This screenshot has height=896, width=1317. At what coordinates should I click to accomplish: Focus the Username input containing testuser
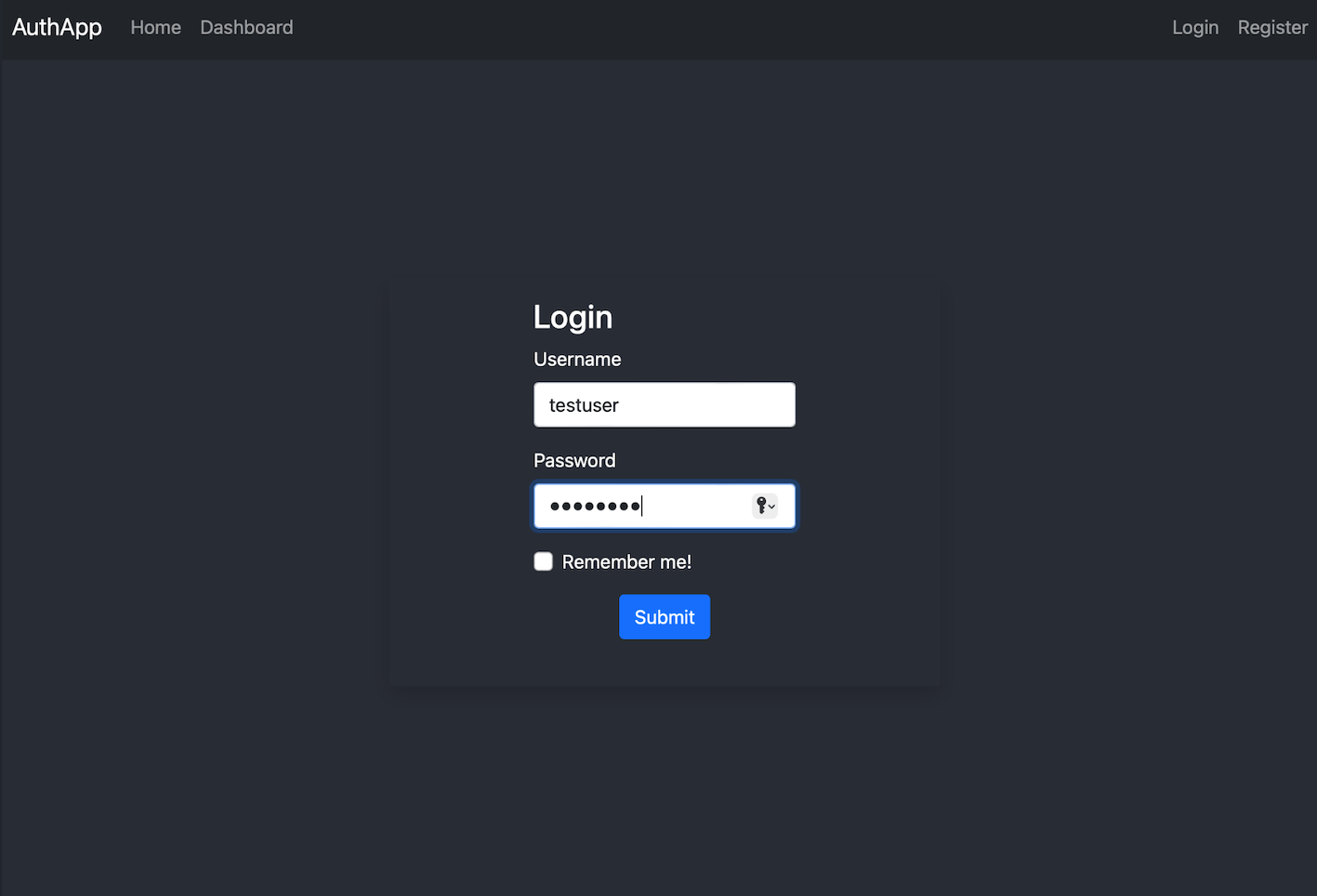[664, 404]
